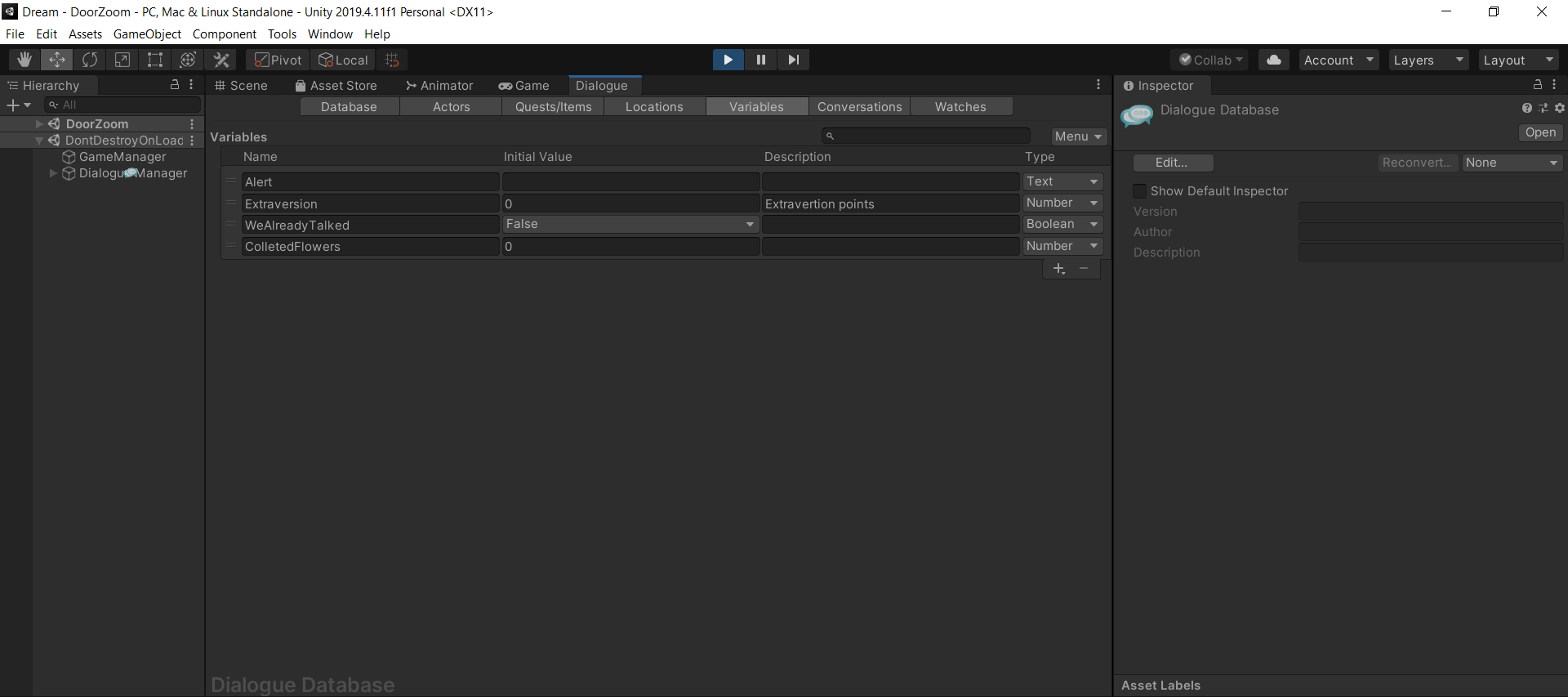Image resolution: width=1568 pixels, height=697 pixels.
Task: Switch to the Asset Store tab
Action: [336, 85]
